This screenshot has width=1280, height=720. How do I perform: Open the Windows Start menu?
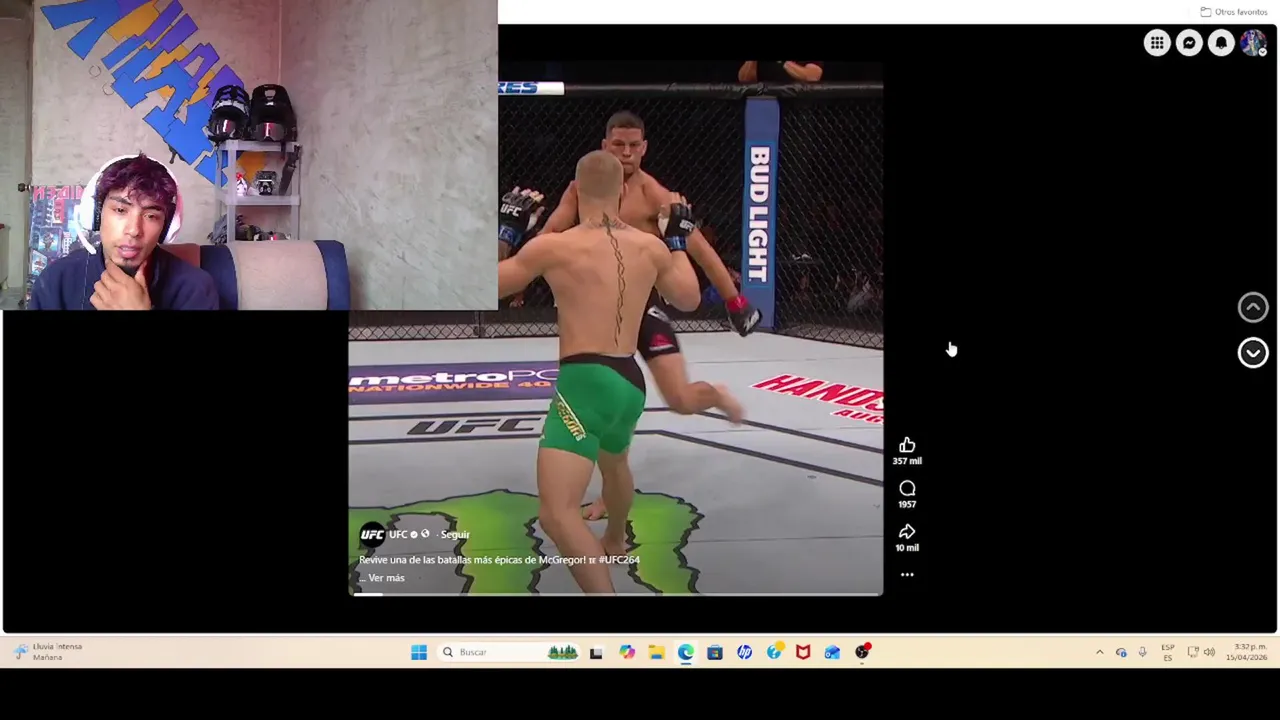click(419, 652)
